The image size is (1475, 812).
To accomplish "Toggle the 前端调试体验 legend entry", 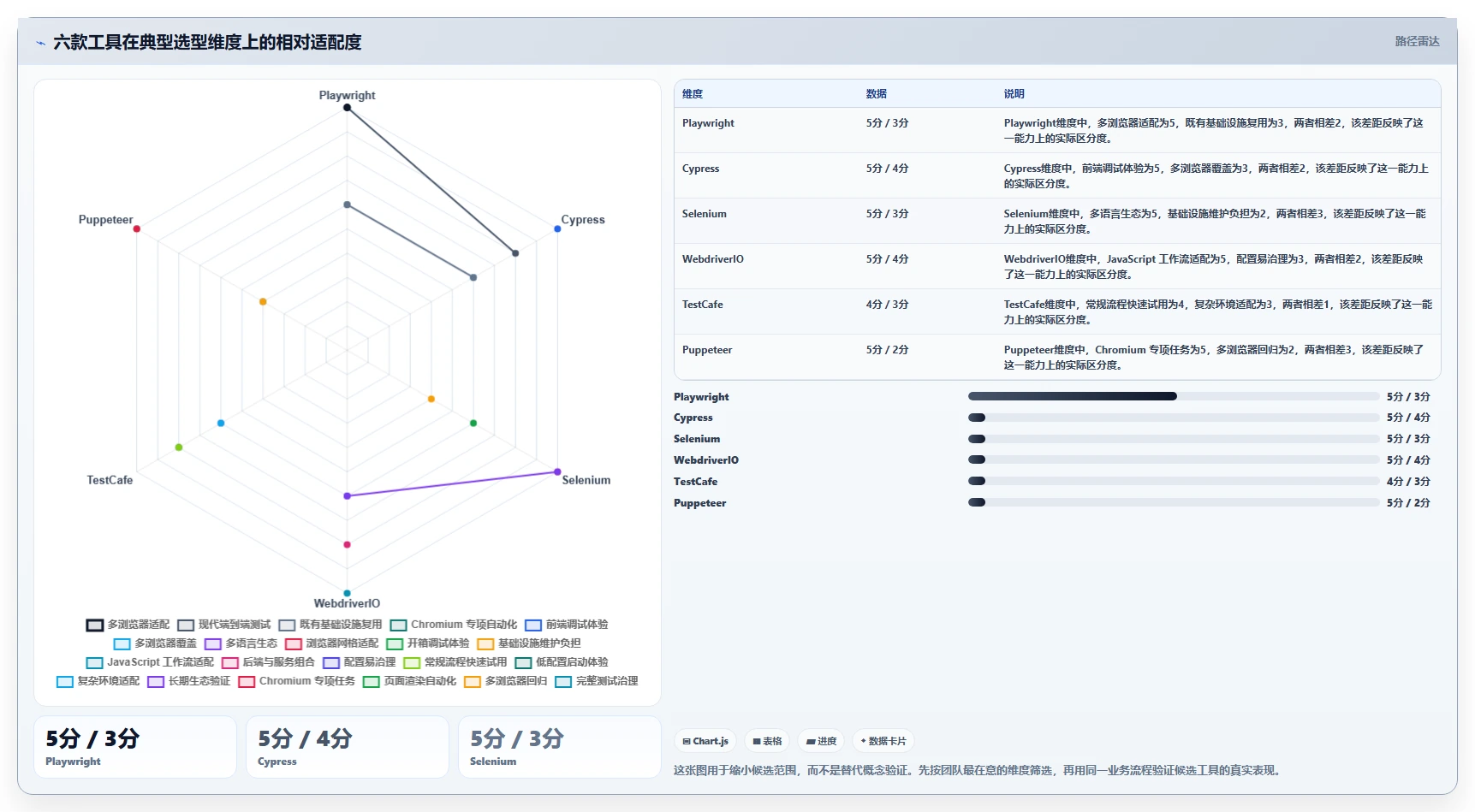I will [x=567, y=625].
